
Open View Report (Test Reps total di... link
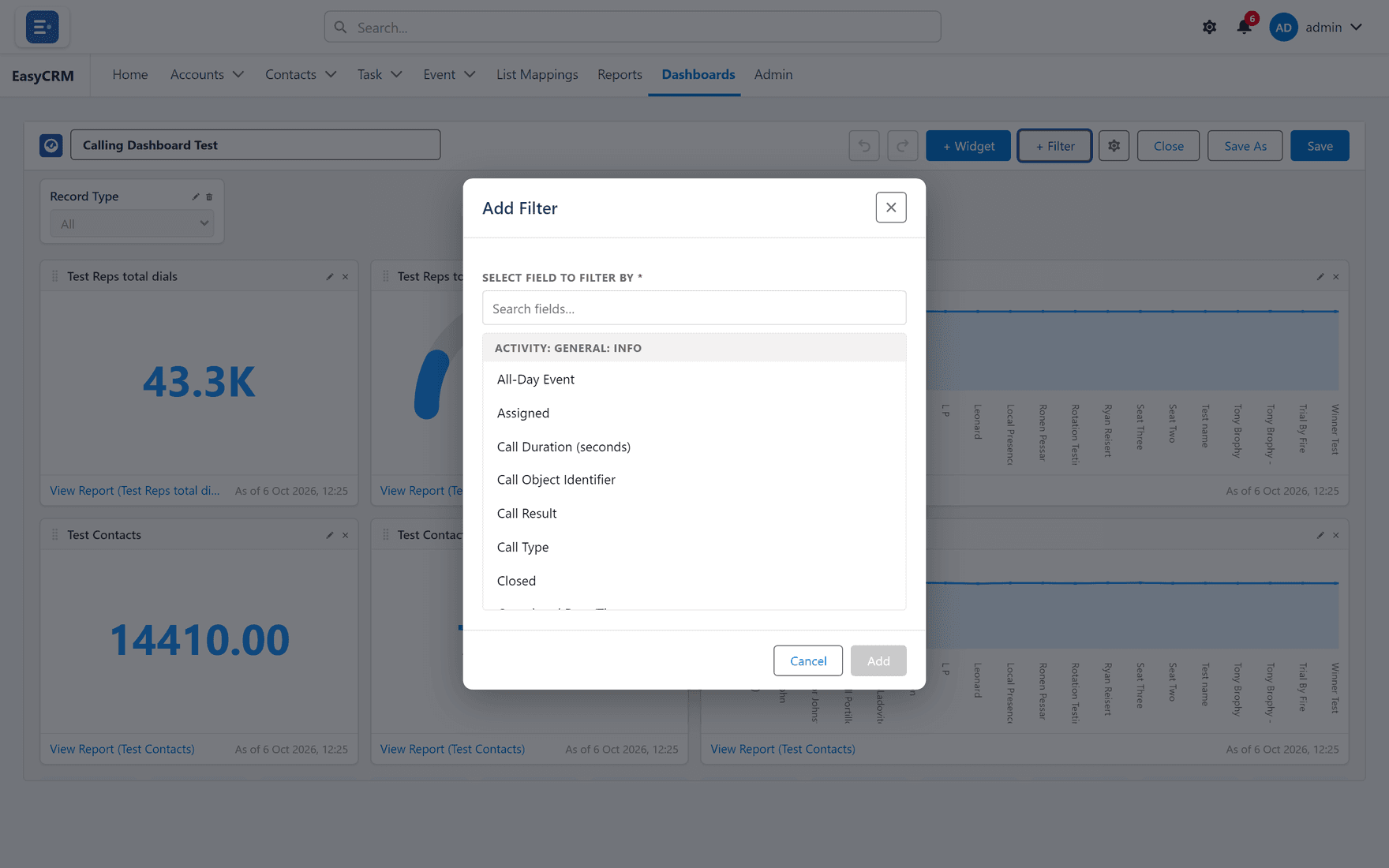(135, 491)
